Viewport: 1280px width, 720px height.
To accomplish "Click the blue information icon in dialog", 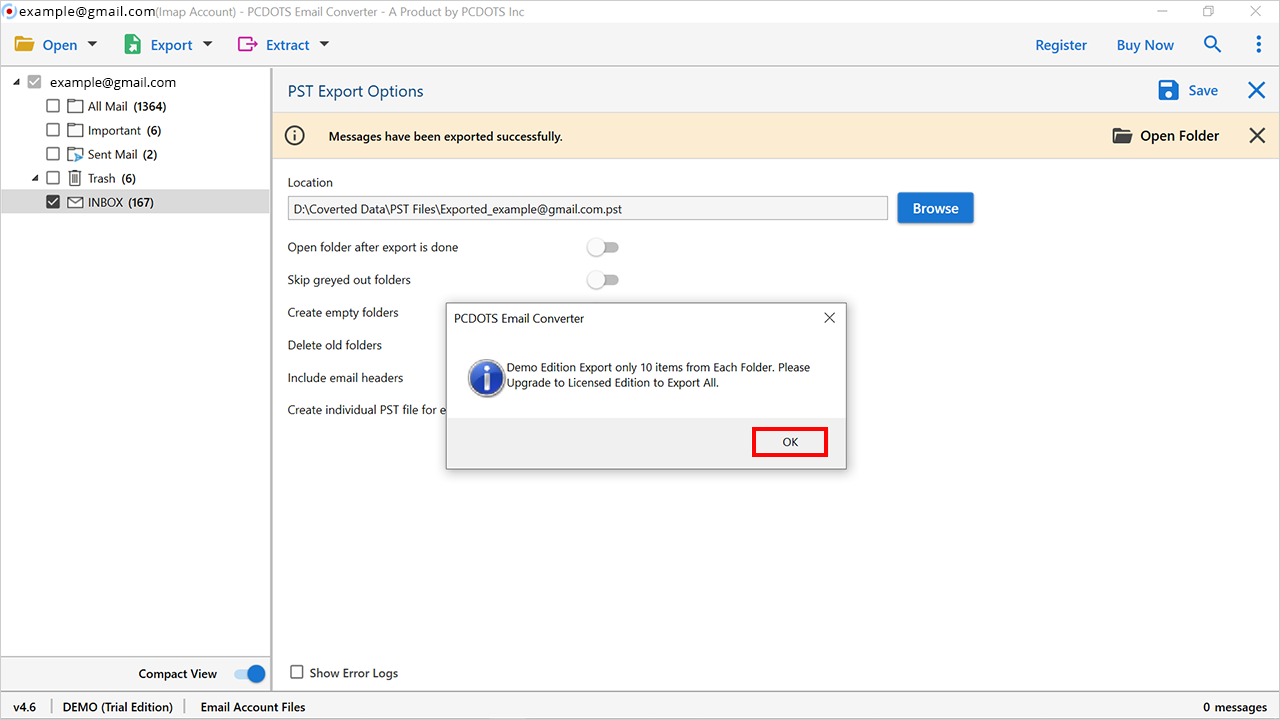I will [486, 378].
